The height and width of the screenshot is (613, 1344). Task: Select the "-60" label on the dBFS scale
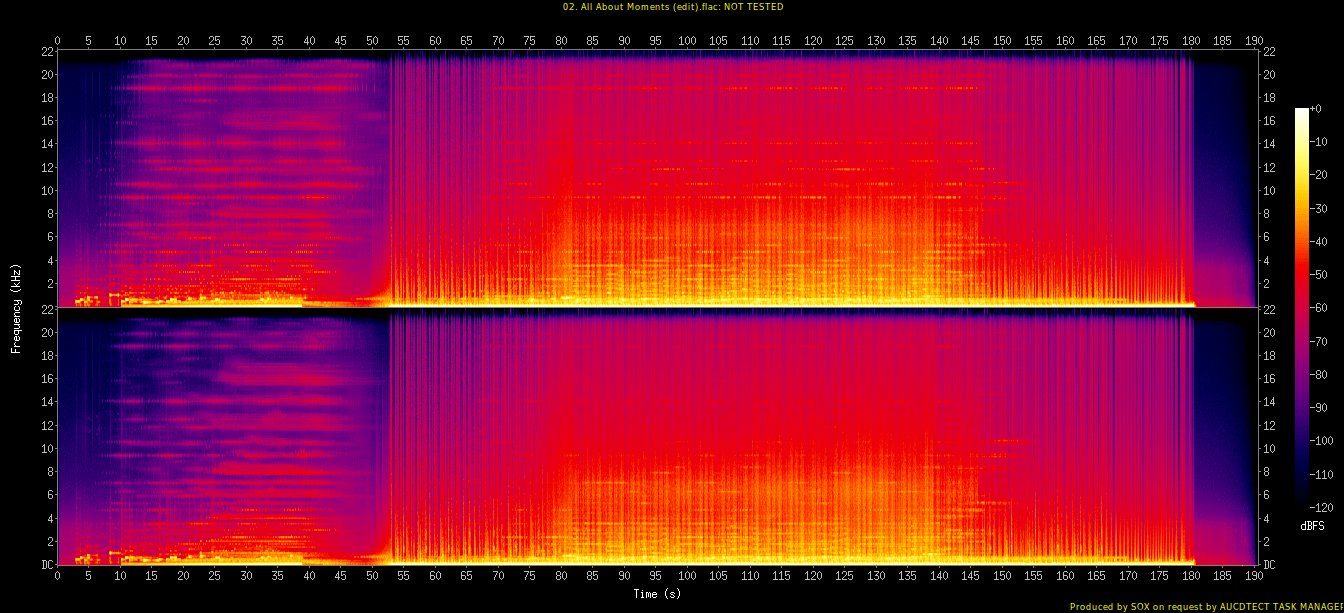pos(1316,308)
